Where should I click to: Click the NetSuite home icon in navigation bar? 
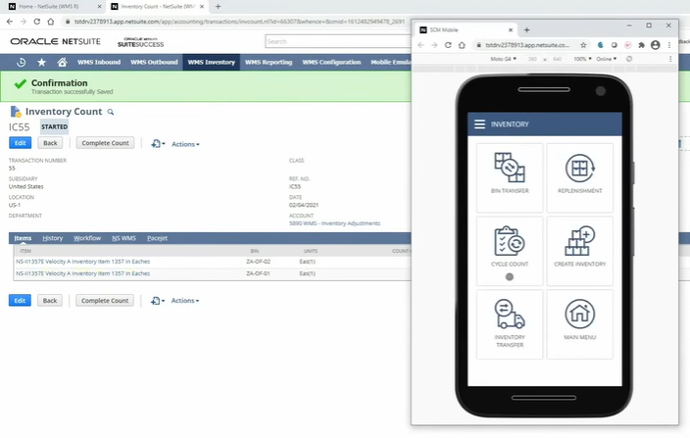62,62
